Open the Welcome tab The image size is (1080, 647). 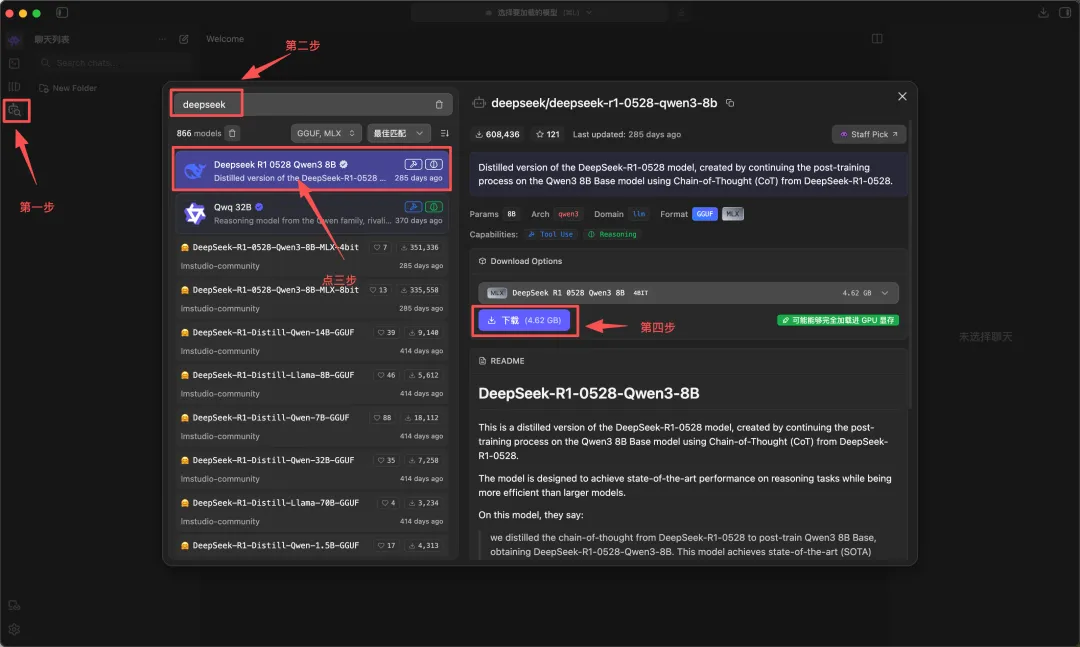coord(225,39)
